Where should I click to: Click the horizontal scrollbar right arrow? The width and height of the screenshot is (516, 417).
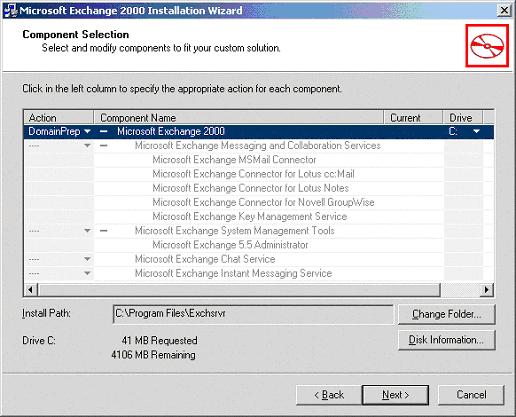coord(487,290)
